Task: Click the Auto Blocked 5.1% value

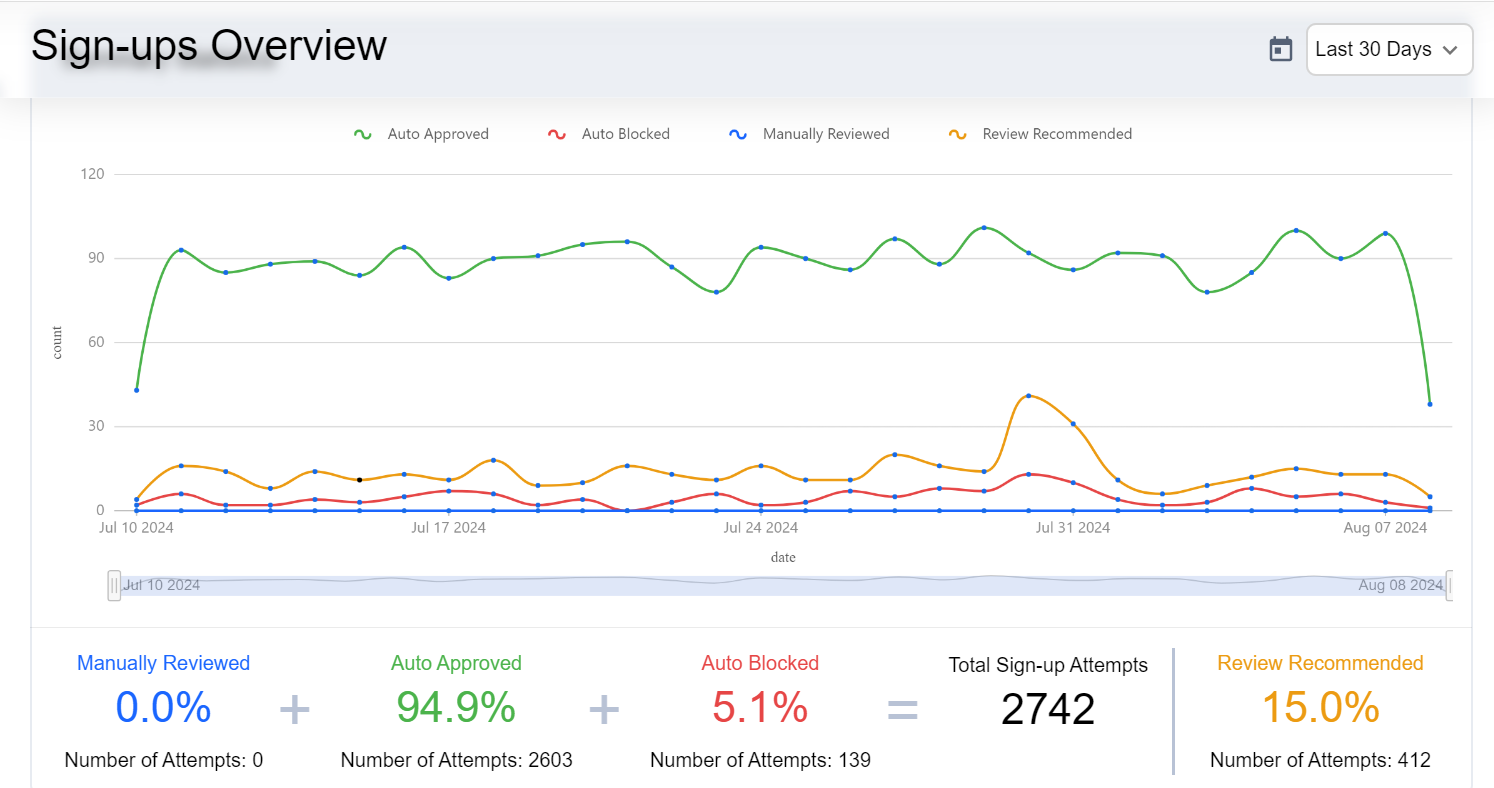Action: [x=760, y=708]
